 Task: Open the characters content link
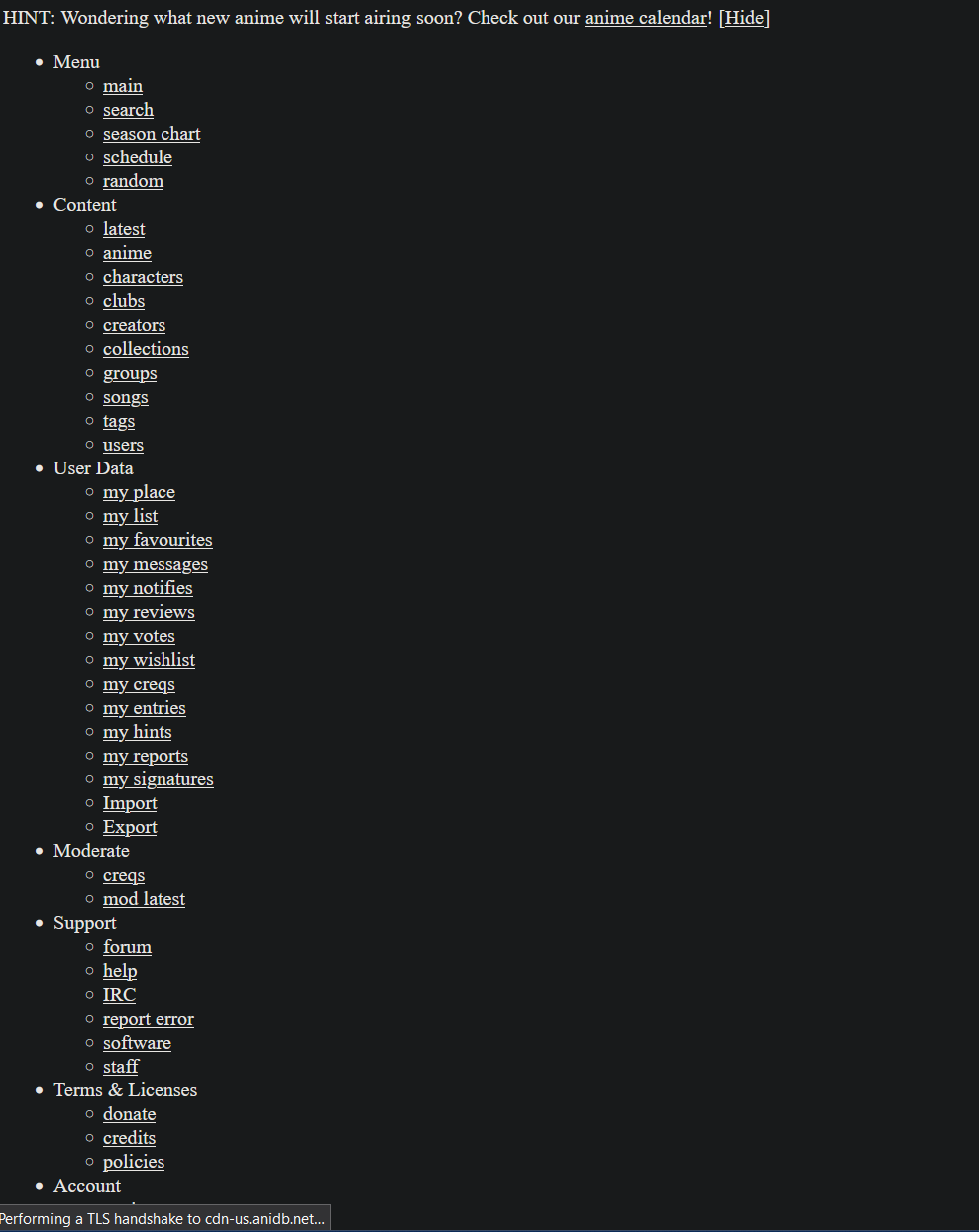point(143,277)
